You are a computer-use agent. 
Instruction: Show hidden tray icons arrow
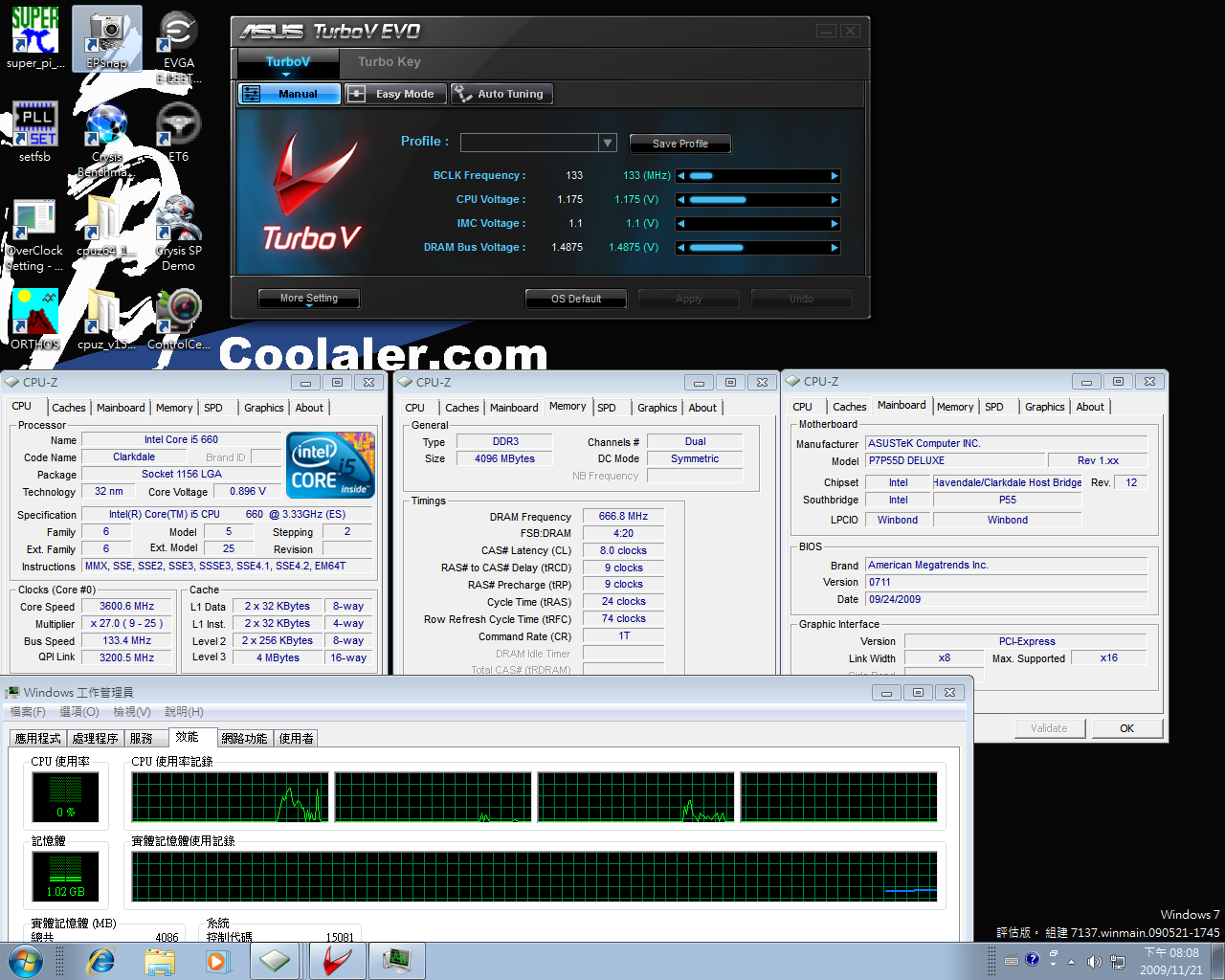click(x=1071, y=961)
